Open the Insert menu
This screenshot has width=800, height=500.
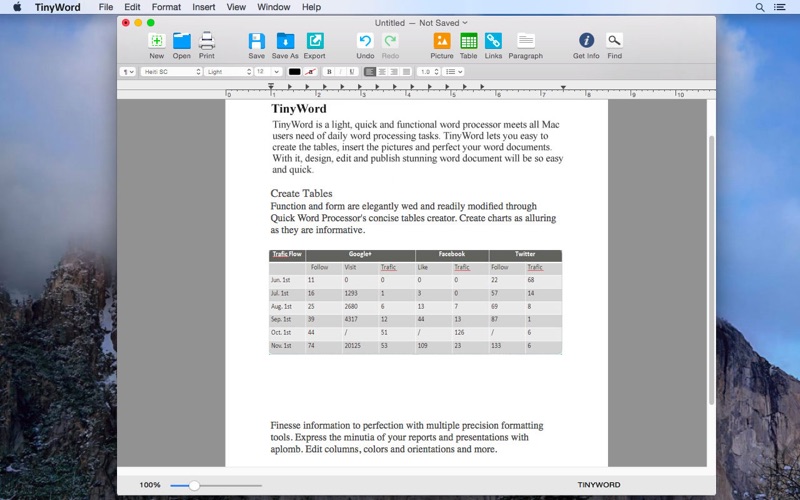[x=204, y=7]
